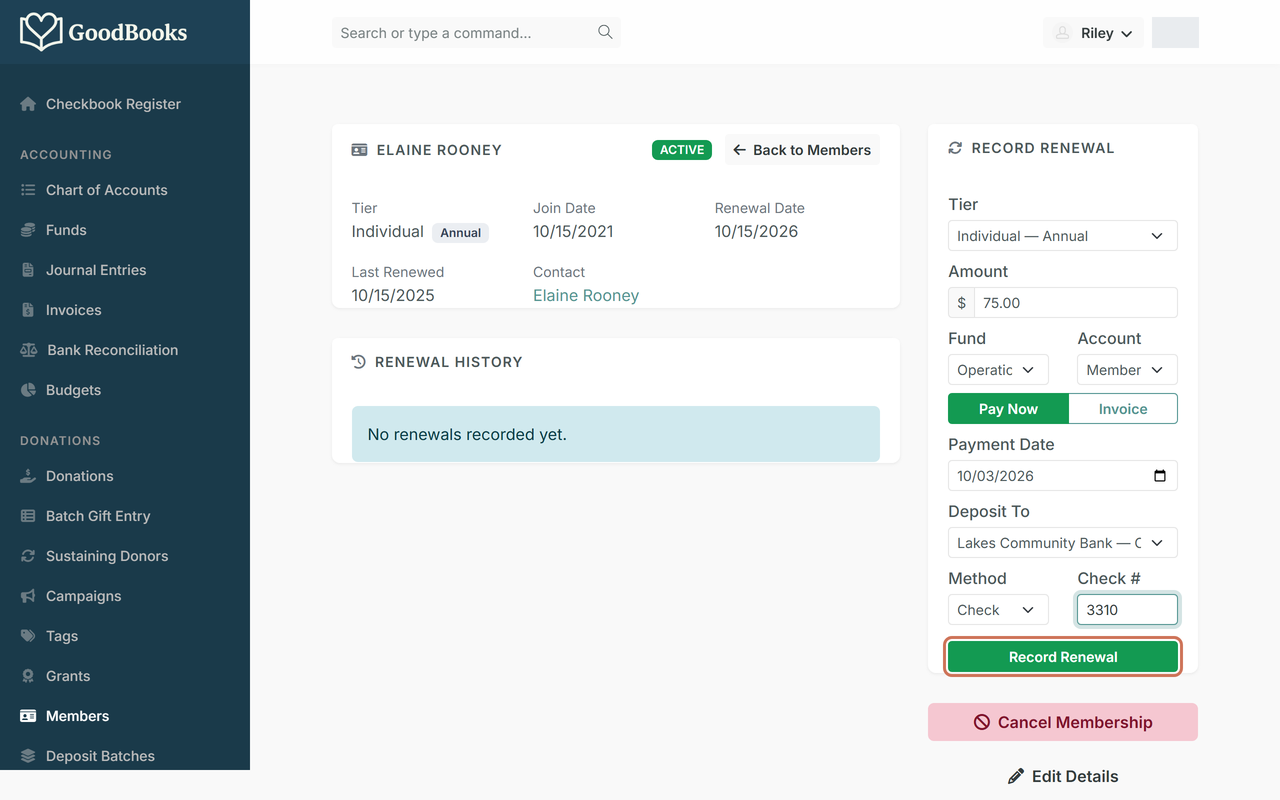Click the Check # input field

point(1127,610)
